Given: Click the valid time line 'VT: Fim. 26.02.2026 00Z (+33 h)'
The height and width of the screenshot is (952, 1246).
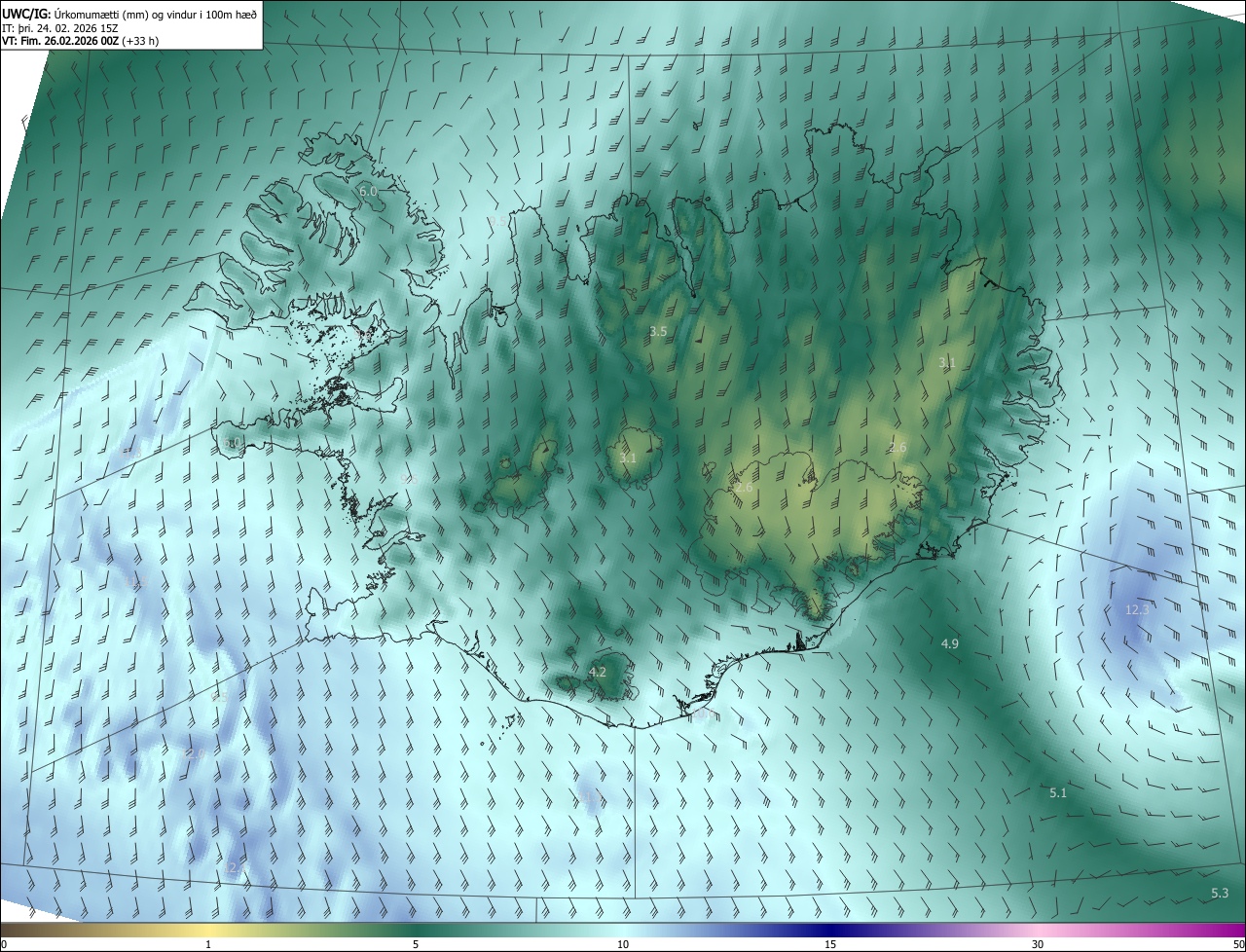Looking at the screenshot, I should pos(81,42).
